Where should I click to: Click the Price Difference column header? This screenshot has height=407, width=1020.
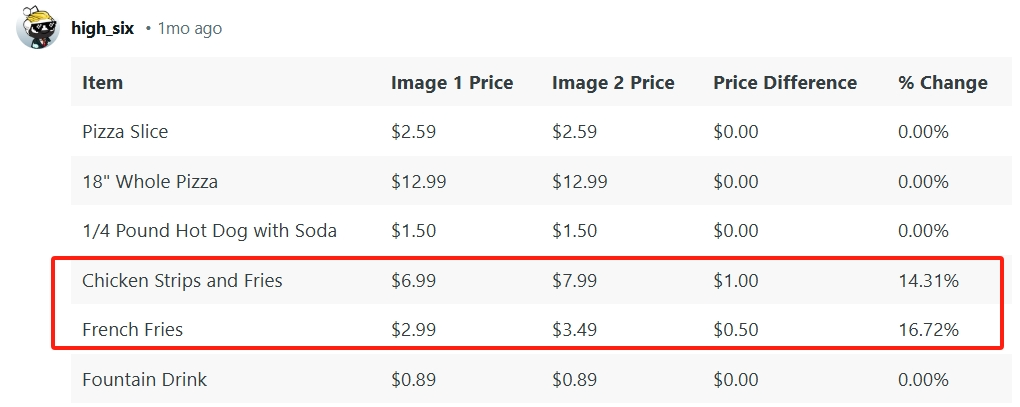785,83
